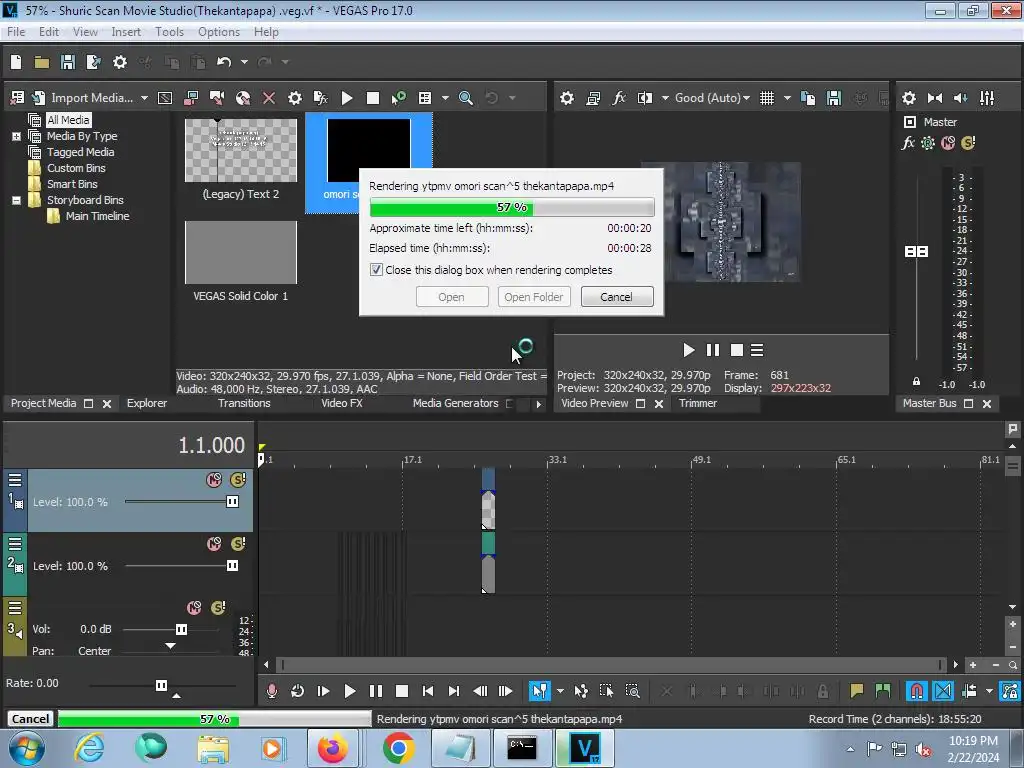Open Firefox from the taskbar
This screenshot has width=1024, height=768.
pos(332,748)
